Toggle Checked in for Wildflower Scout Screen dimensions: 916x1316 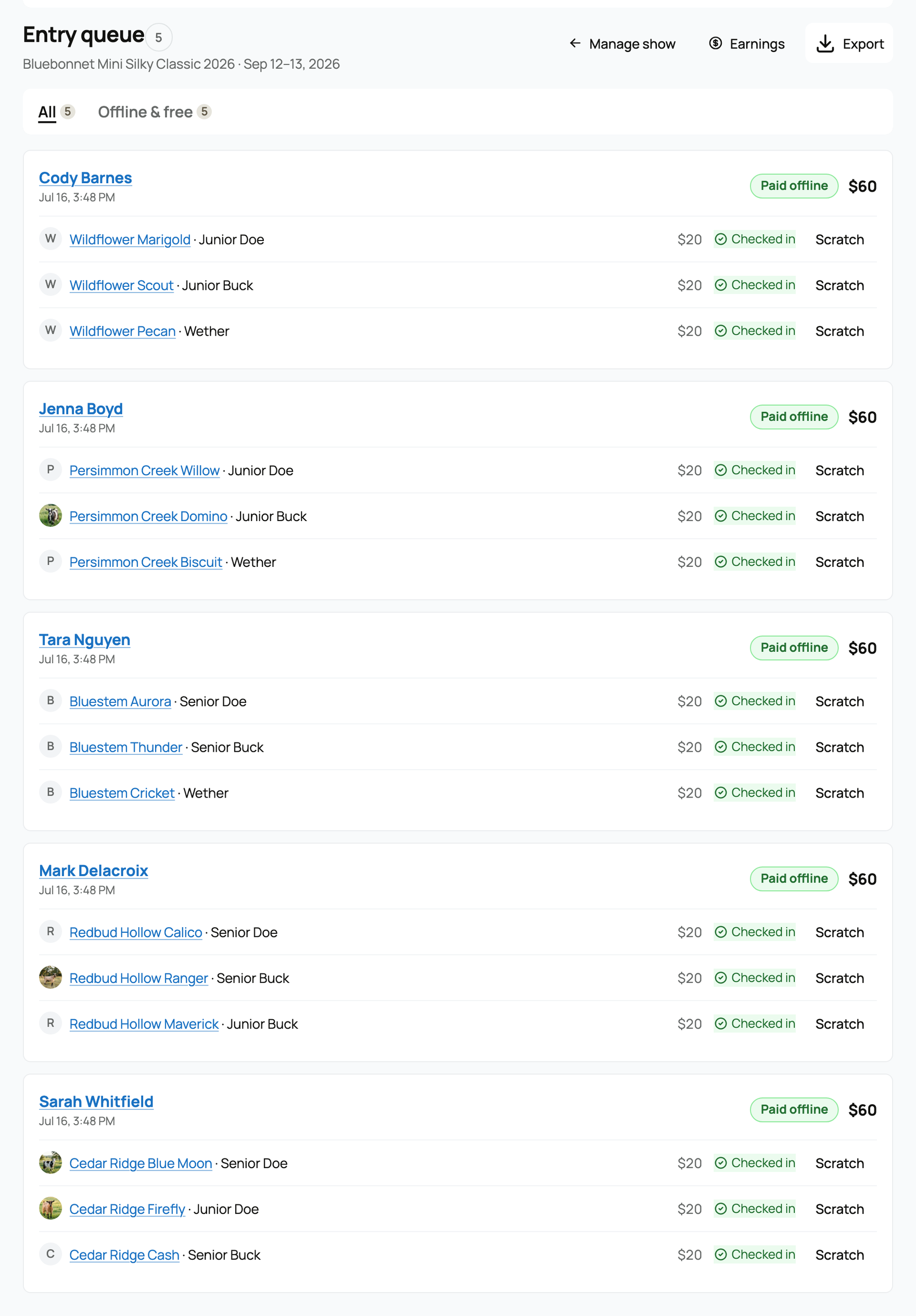click(754, 285)
